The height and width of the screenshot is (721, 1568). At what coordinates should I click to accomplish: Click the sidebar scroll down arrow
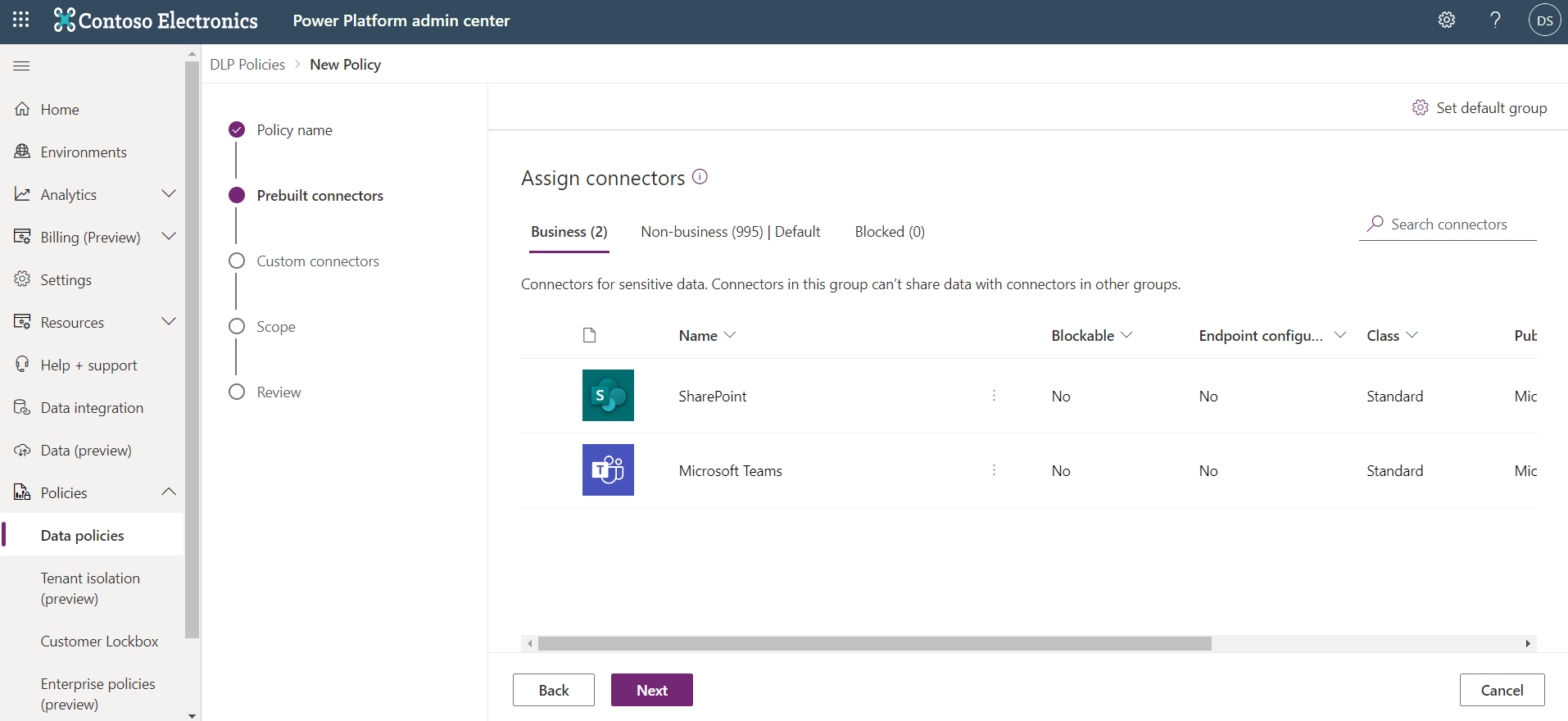pyautogui.click(x=193, y=715)
